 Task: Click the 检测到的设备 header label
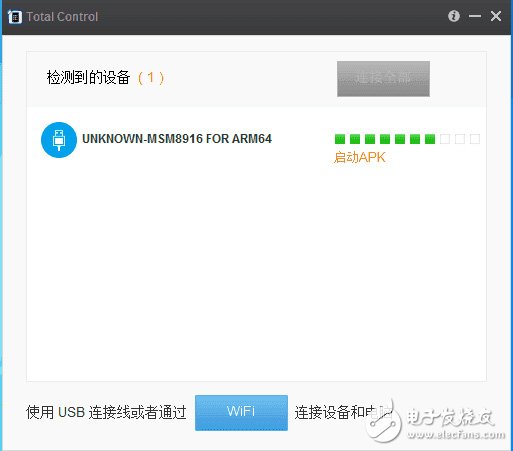(88, 77)
